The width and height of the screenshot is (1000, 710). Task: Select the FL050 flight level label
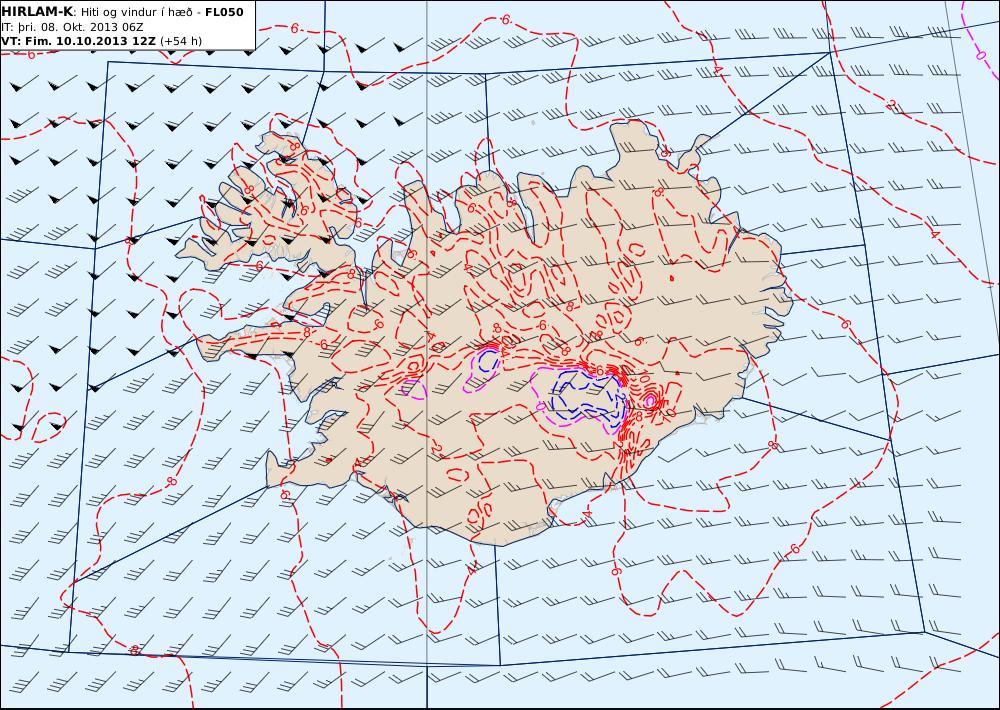[x=224, y=12]
